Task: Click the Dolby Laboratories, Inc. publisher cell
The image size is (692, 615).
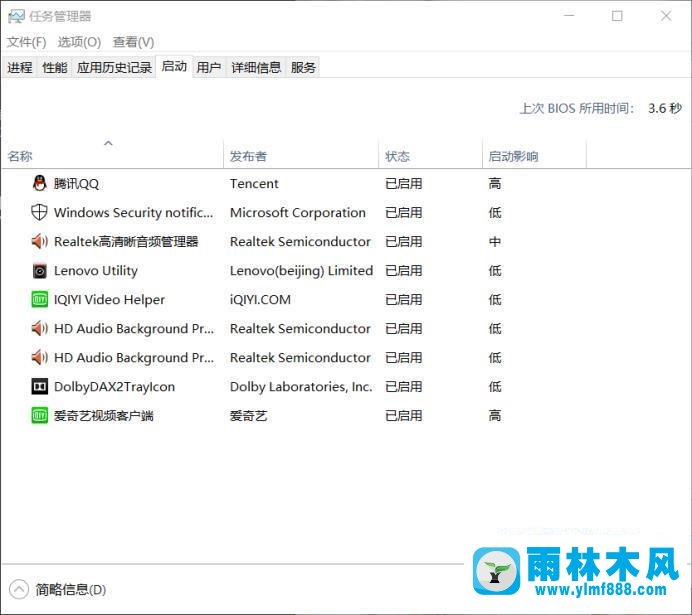Action: (x=301, y=386)
